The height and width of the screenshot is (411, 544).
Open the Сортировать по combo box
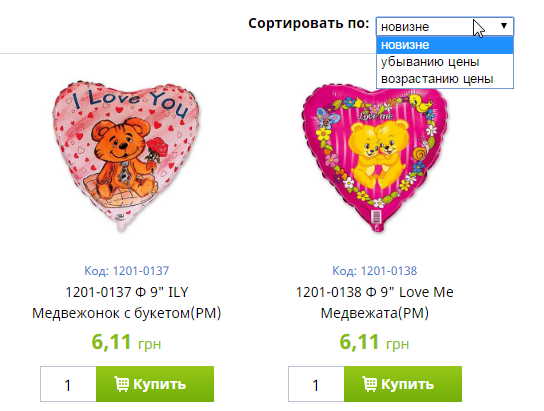point(445,26)
